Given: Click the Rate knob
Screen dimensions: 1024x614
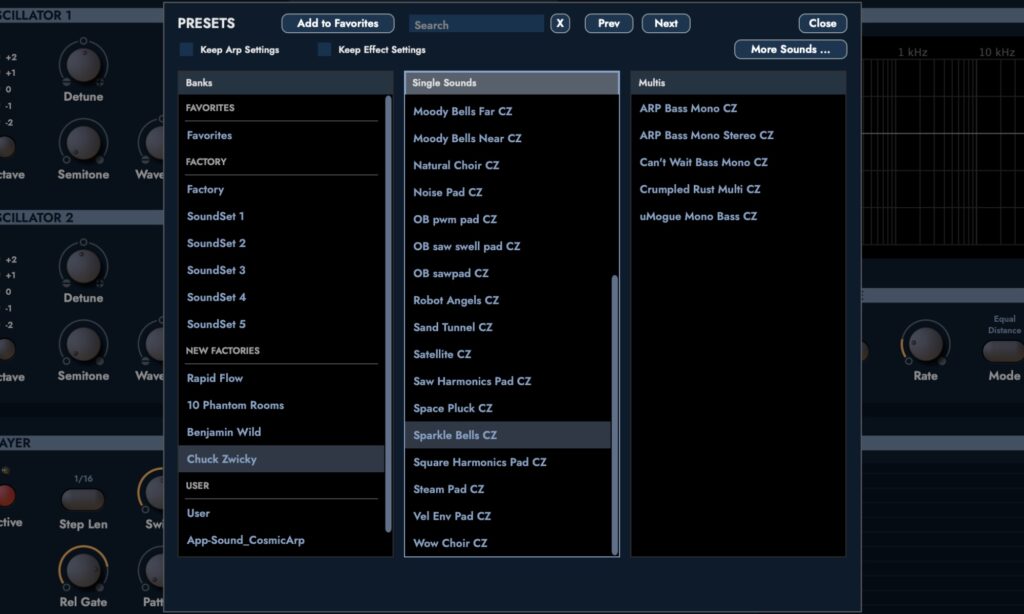Looking at the screenshot, I should pos(925,343).
